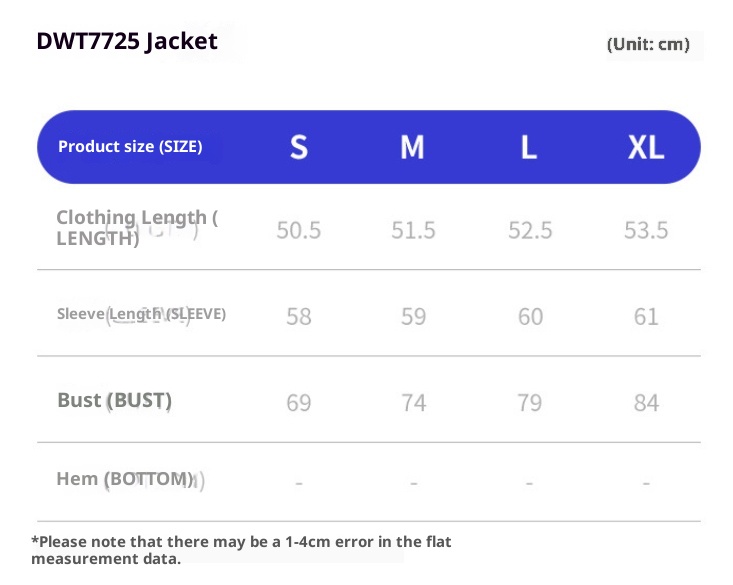Click the DWT7725 Jacket title

[x=127, y=41]
